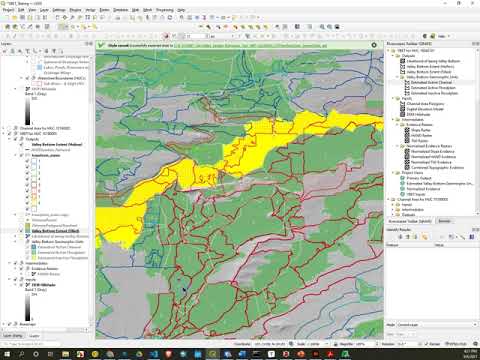
Task: Click QGIS icon in Windows taskbar
Action: pos(212,354)
